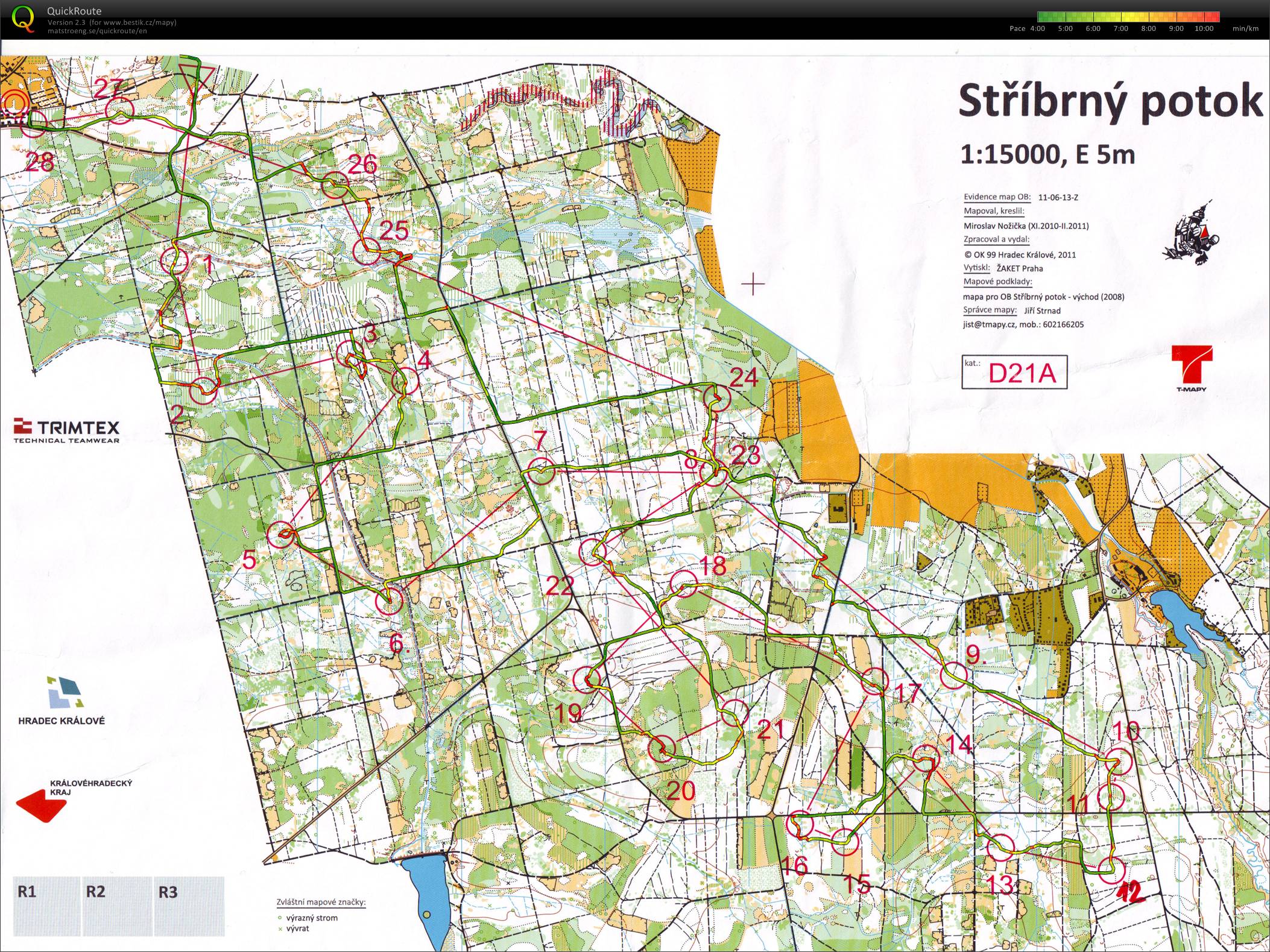1270x952 pixels.
Task: Select control circle 20 on the map
Action: 662,749
